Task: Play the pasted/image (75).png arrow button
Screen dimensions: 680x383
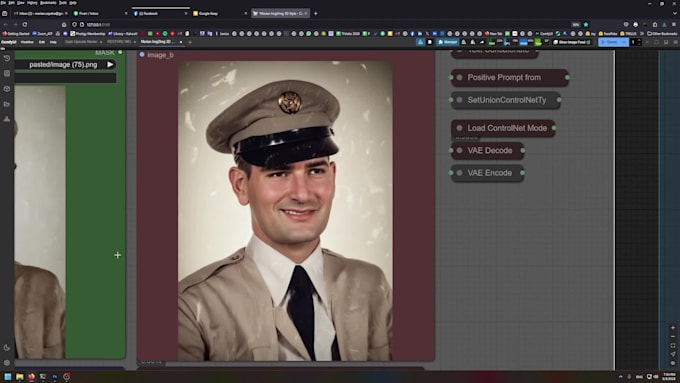Action: tap(110, 65)
